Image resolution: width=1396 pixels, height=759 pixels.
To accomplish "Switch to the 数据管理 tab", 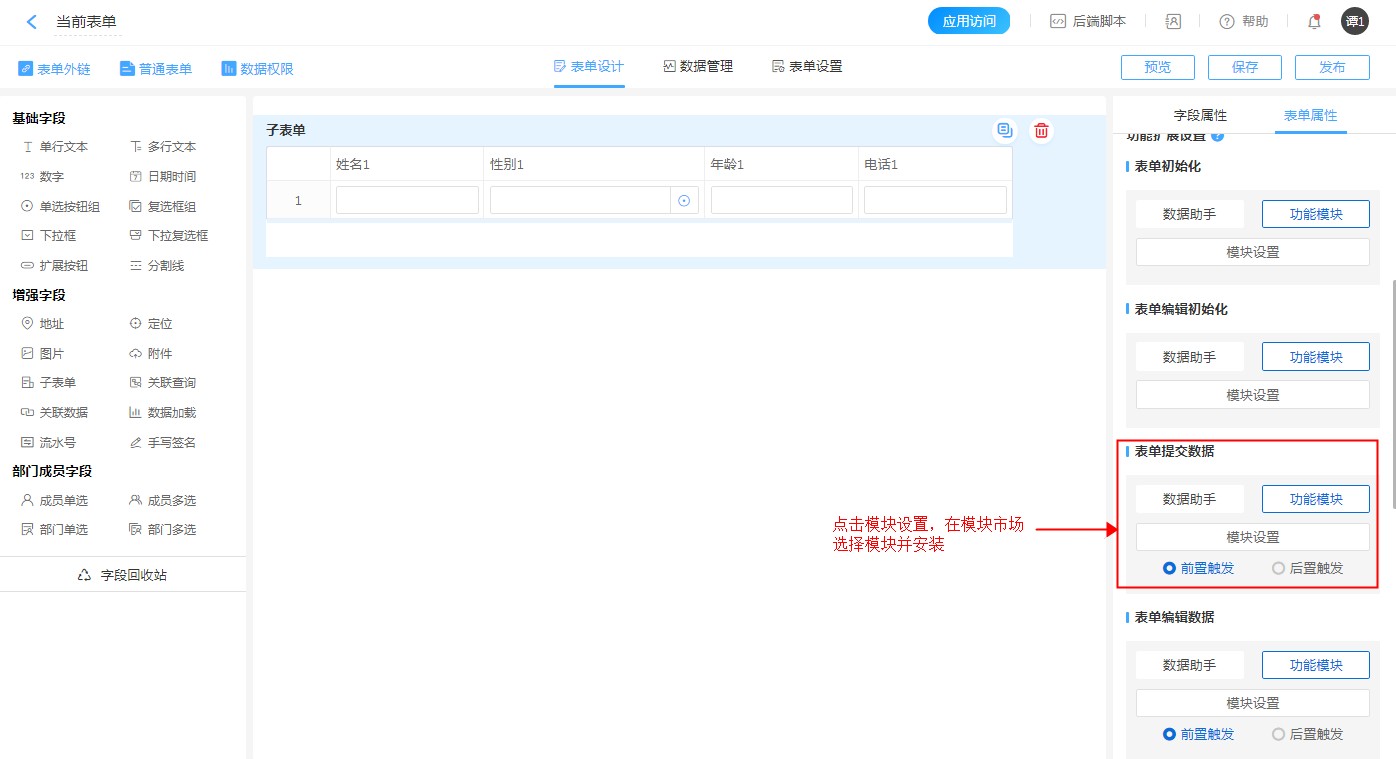I will tap(698, 67).
